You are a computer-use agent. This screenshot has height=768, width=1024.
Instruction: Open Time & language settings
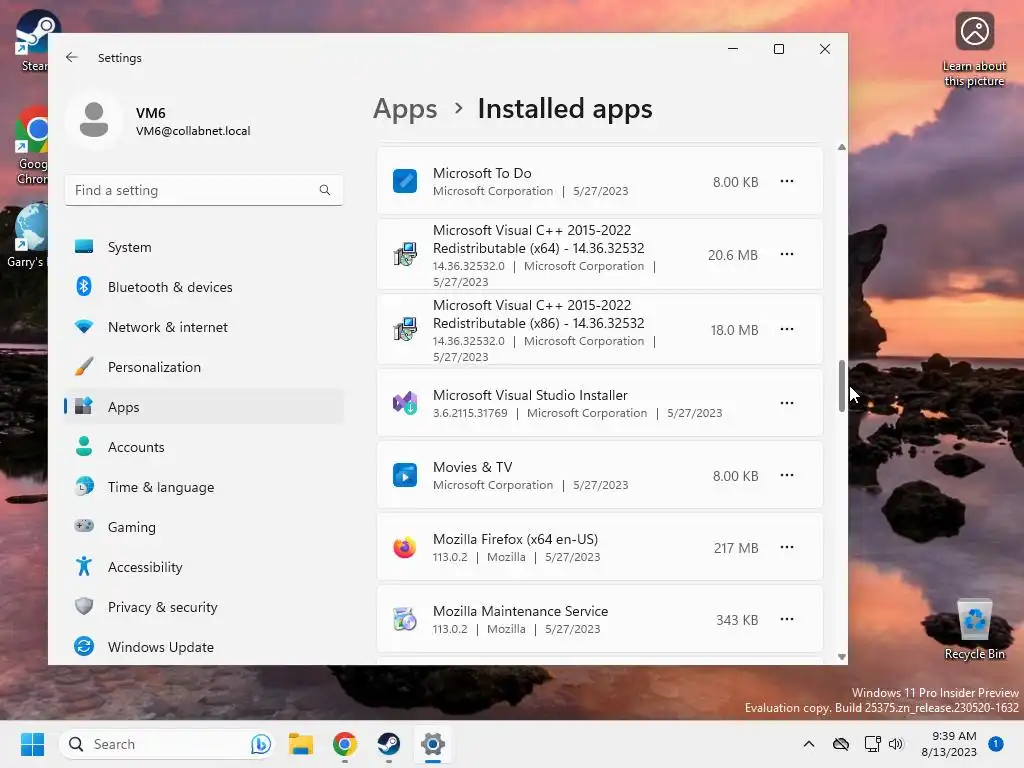(x=204, y=487)
